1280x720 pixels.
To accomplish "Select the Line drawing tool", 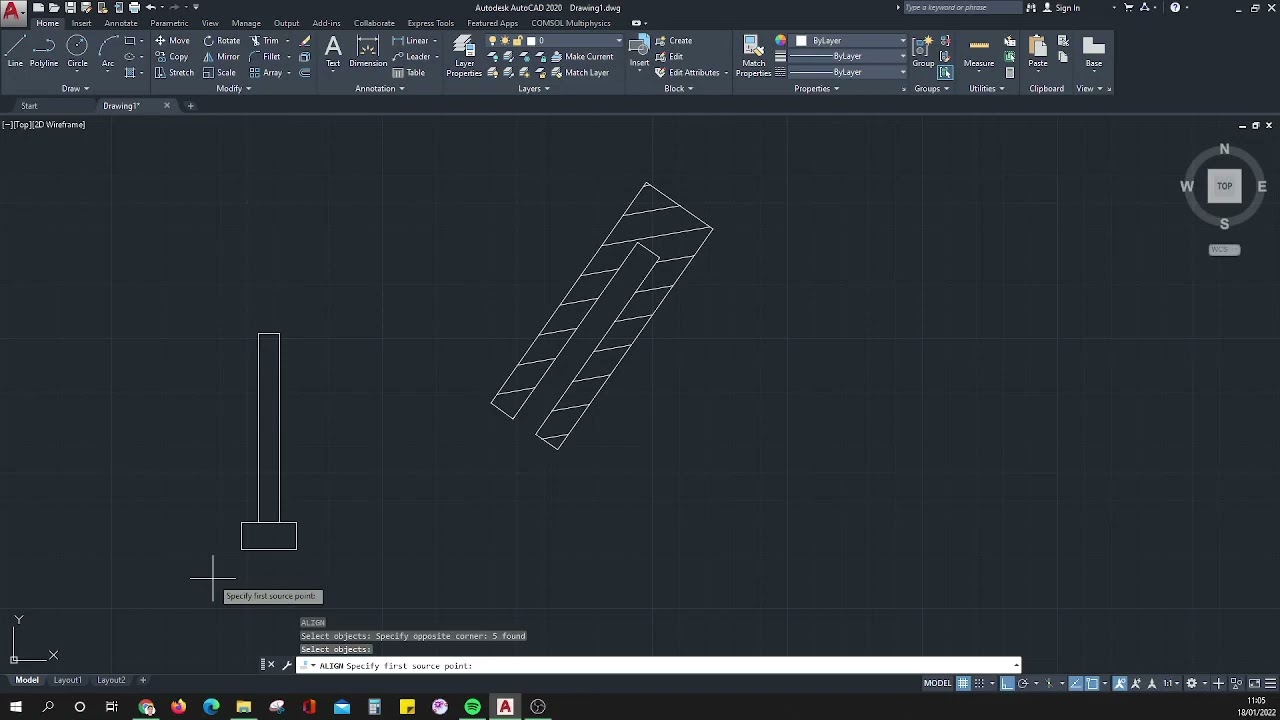I will point(15,52).
